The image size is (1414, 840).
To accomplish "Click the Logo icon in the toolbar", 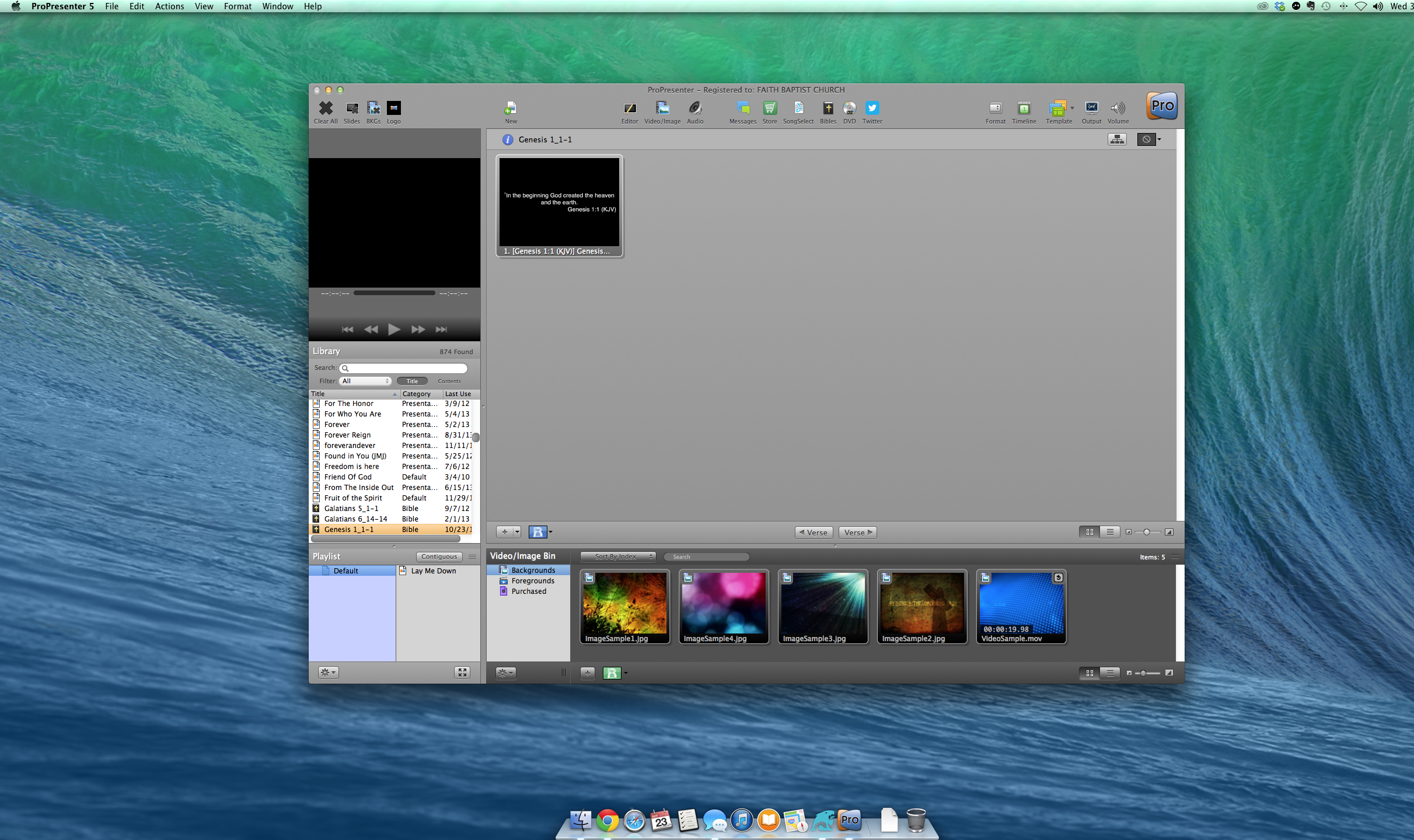I will (x=393, y=108).
